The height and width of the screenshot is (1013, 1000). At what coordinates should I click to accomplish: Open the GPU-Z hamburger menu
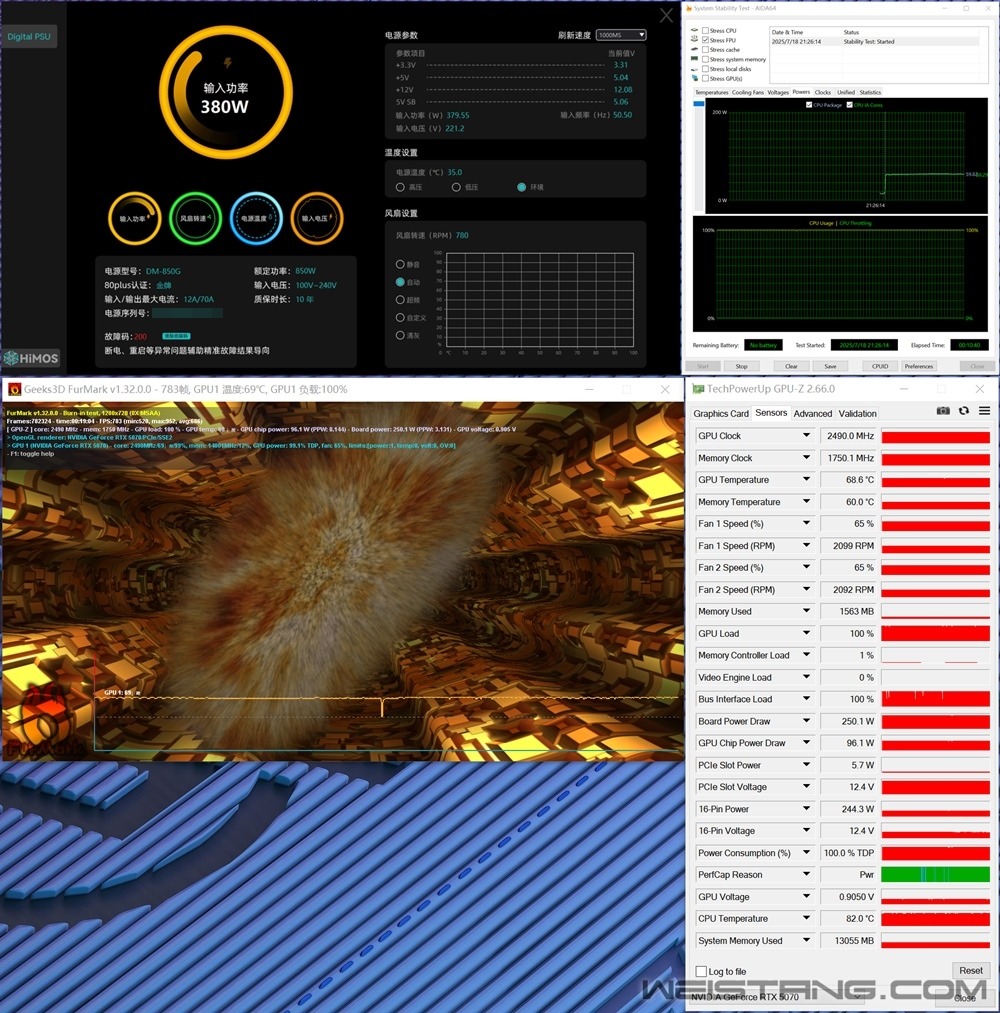click(984, 411)
